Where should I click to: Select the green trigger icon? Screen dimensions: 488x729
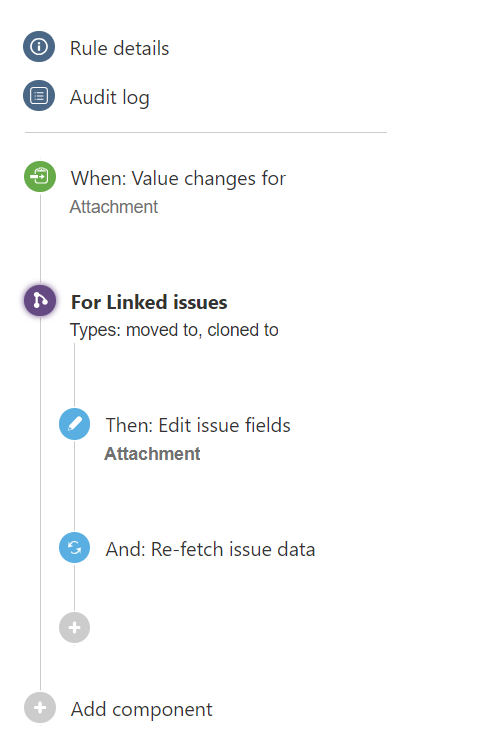(x=40, y=177)
